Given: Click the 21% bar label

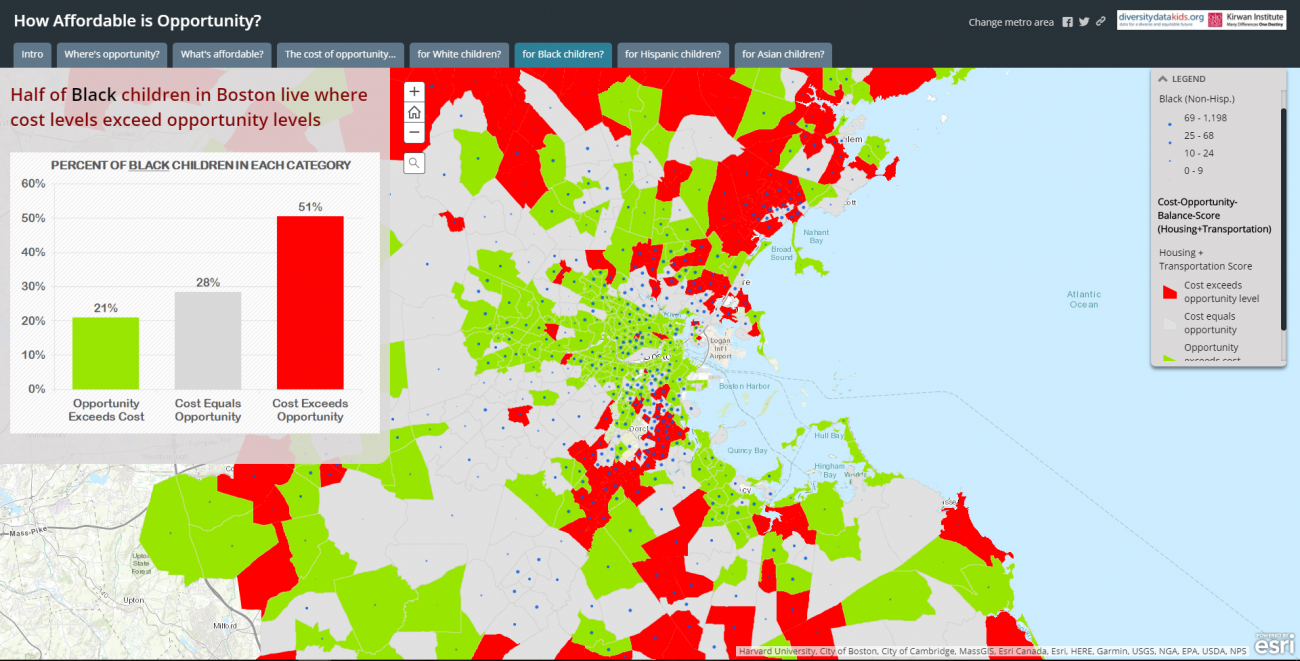Looking at the screenshot, I should [x=106, y=308].
